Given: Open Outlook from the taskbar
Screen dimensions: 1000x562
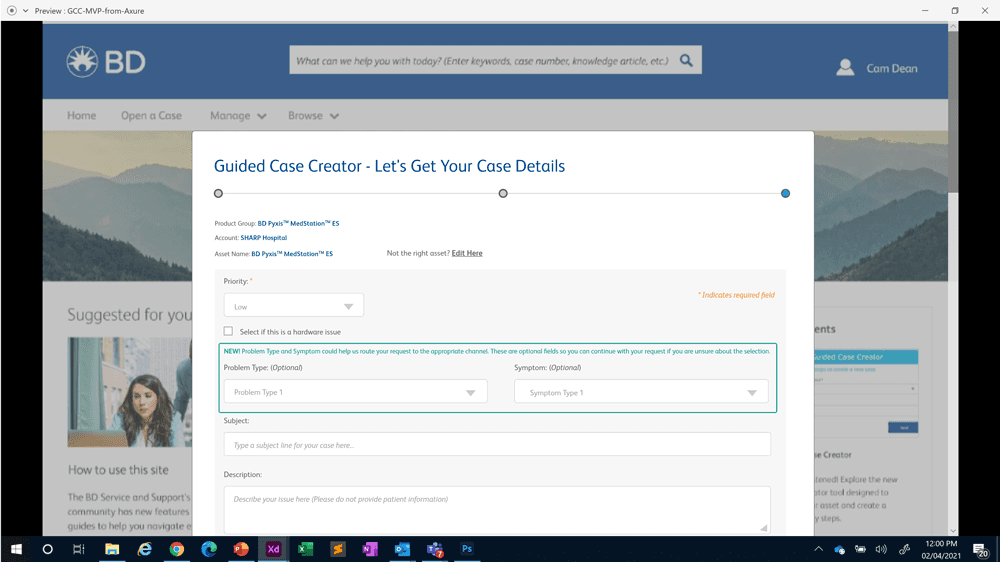Looking at the screenshot, I should tap(402, 549).
